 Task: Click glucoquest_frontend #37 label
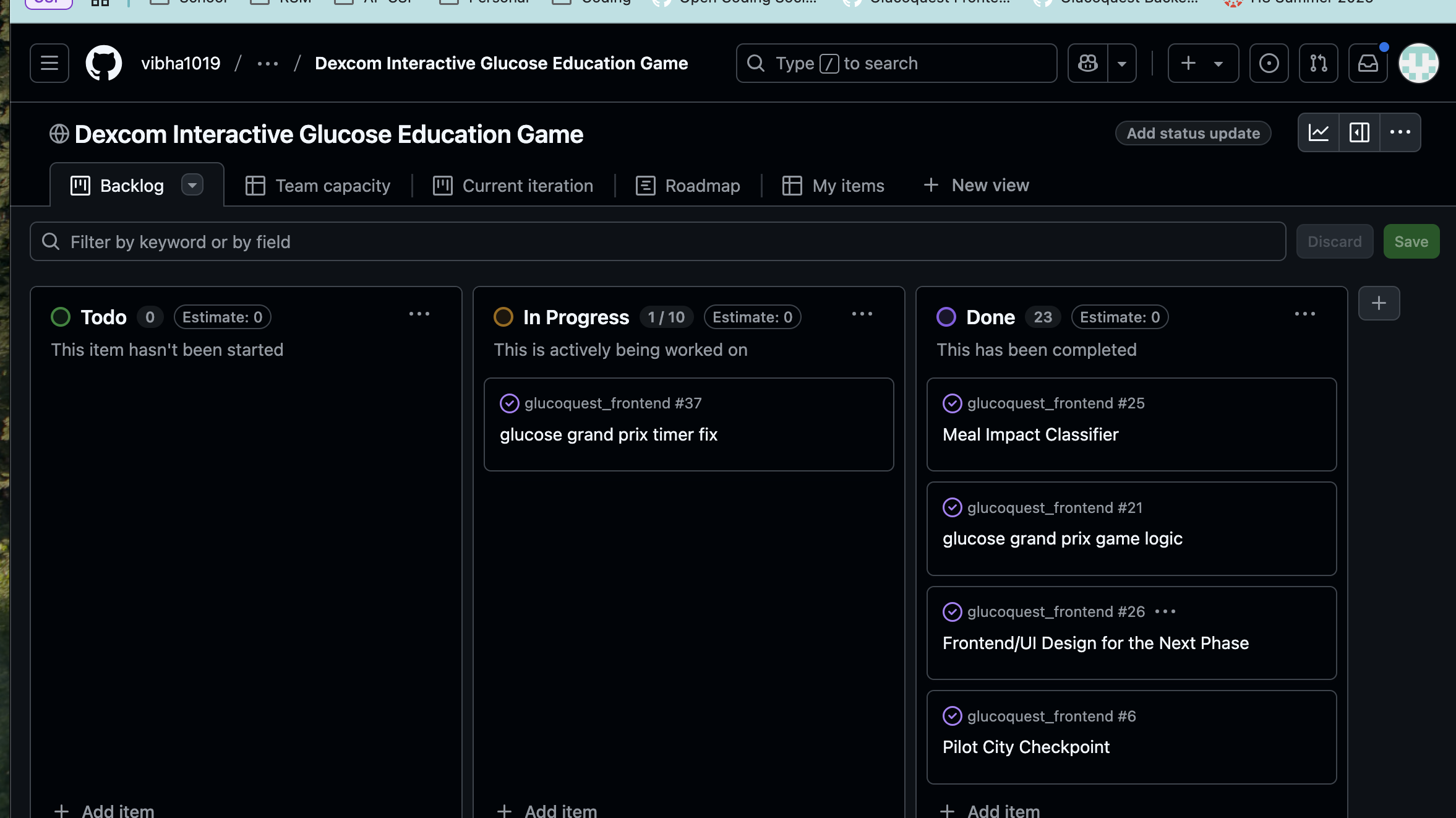(x=613, y=403)
